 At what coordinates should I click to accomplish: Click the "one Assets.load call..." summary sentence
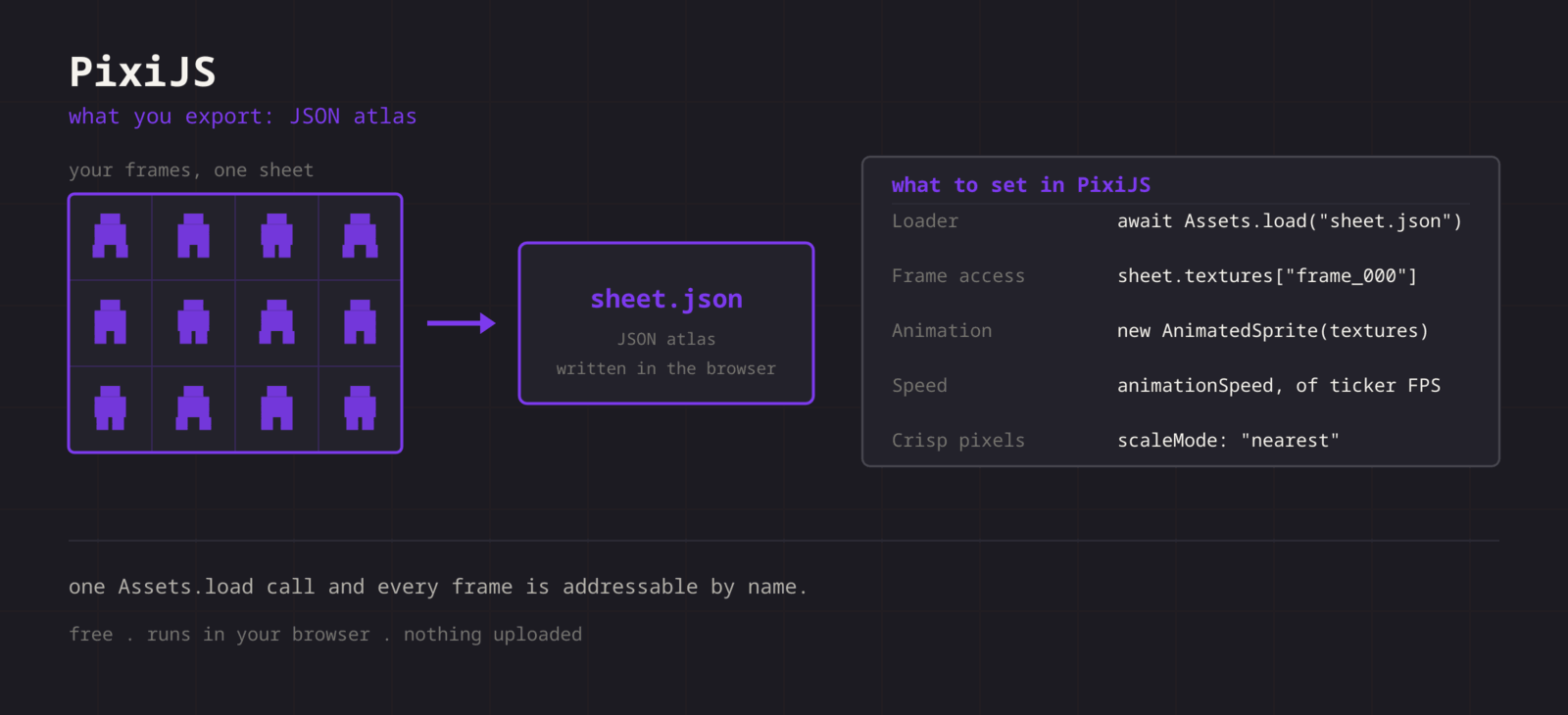point(438,587)
